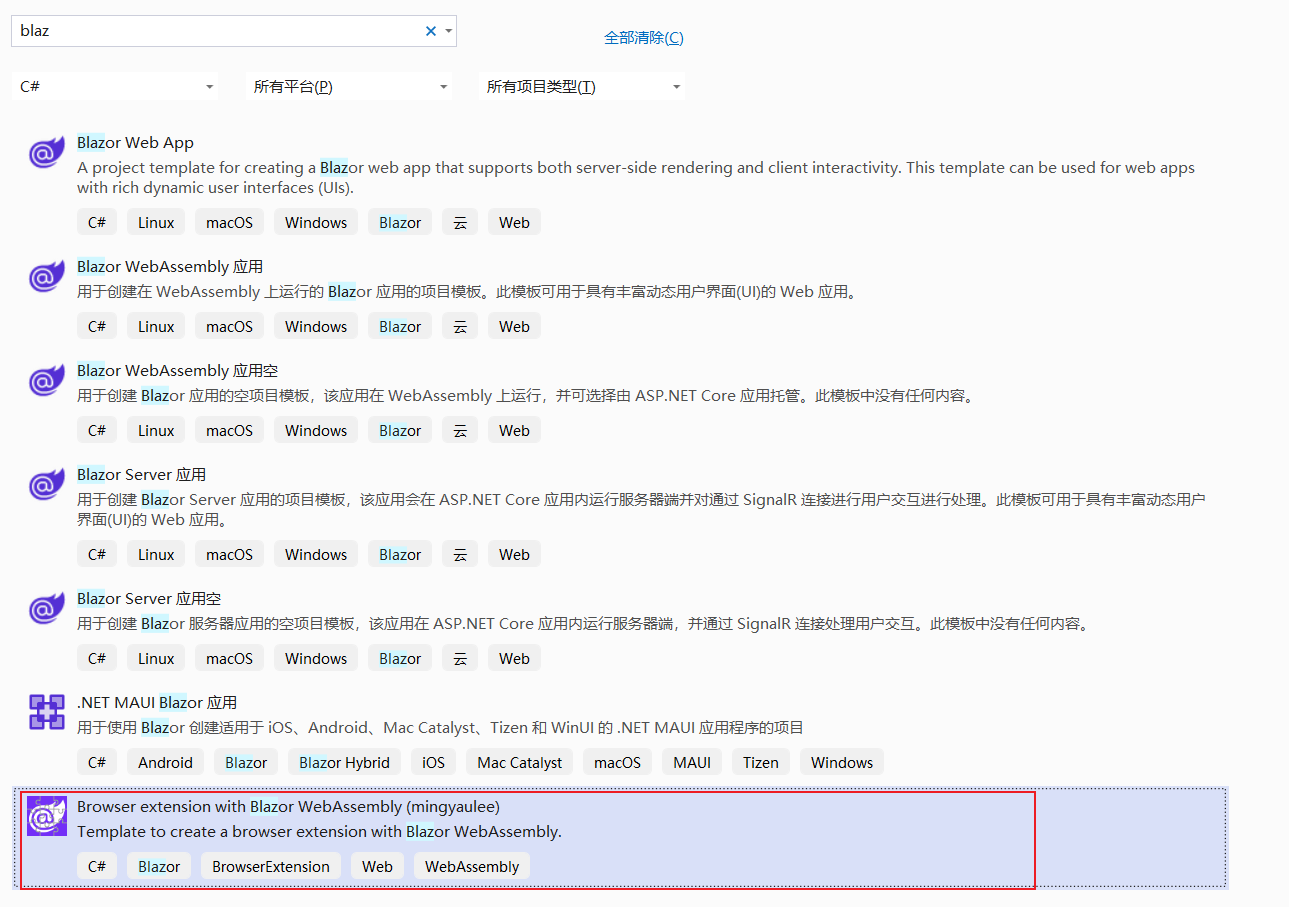The width and height of the screenshot is (1289, 907).
Task: Select "Browser extension with Blazor WebAssembly (mingyaulee)" title
Action: [288, 807]
